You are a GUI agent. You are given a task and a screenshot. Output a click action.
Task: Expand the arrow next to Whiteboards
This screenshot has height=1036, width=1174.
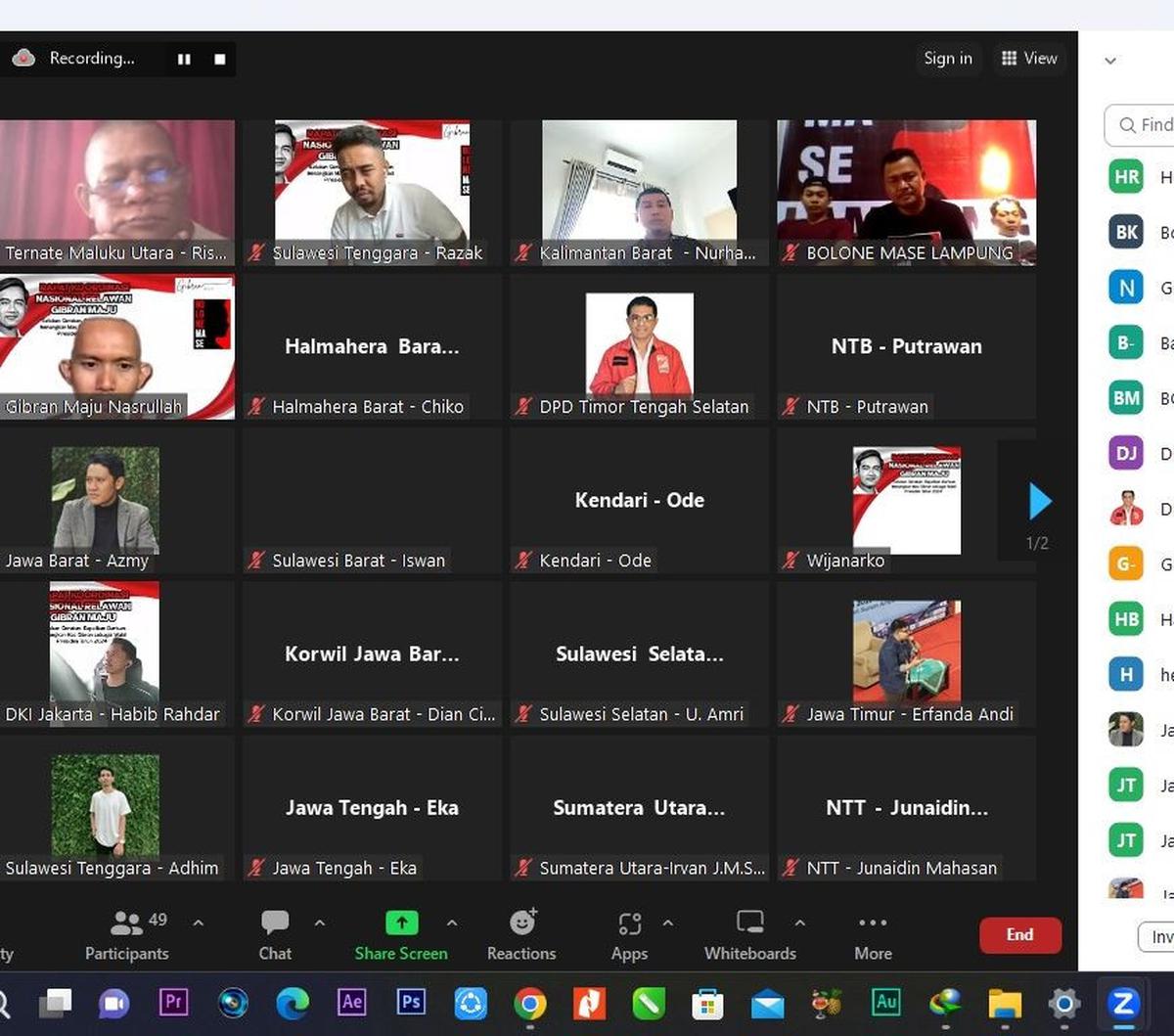(799, 923)
